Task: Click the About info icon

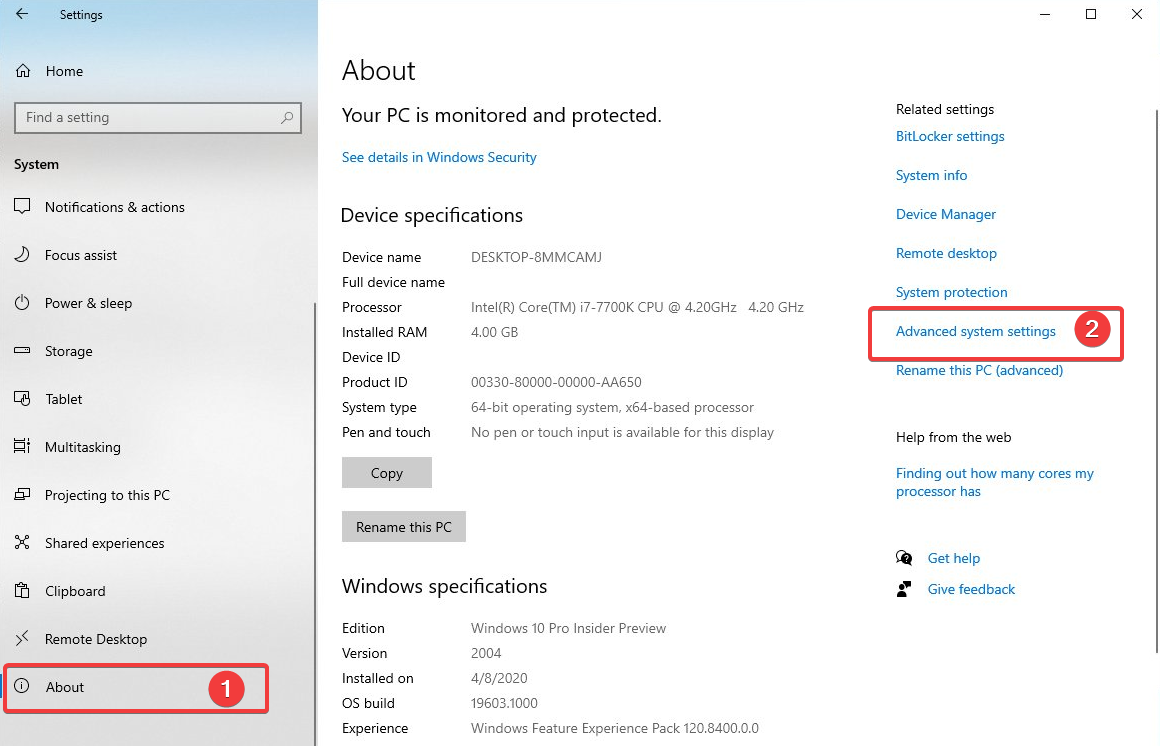Action: click(x=22, y=686)
